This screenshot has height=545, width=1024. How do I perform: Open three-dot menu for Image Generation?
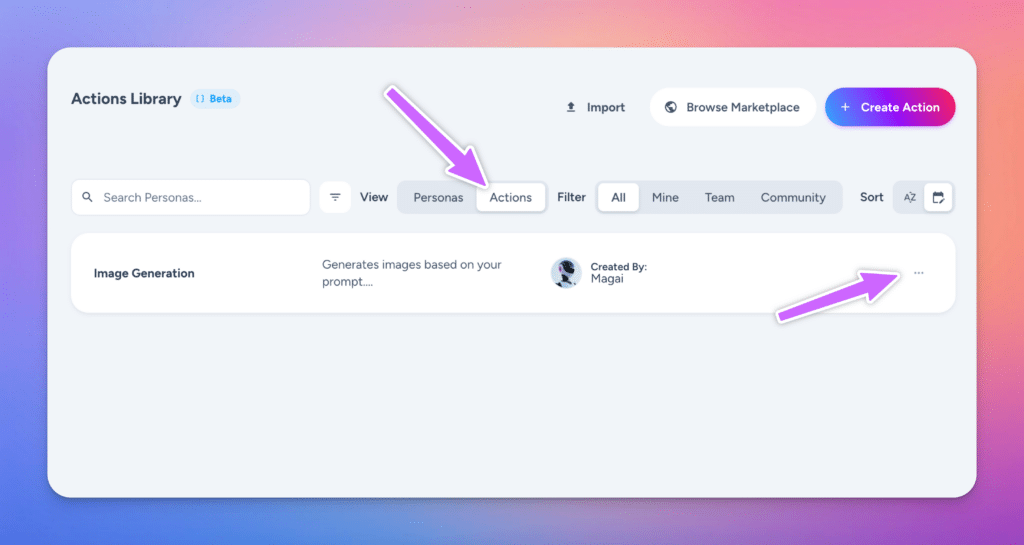(919, 273)
